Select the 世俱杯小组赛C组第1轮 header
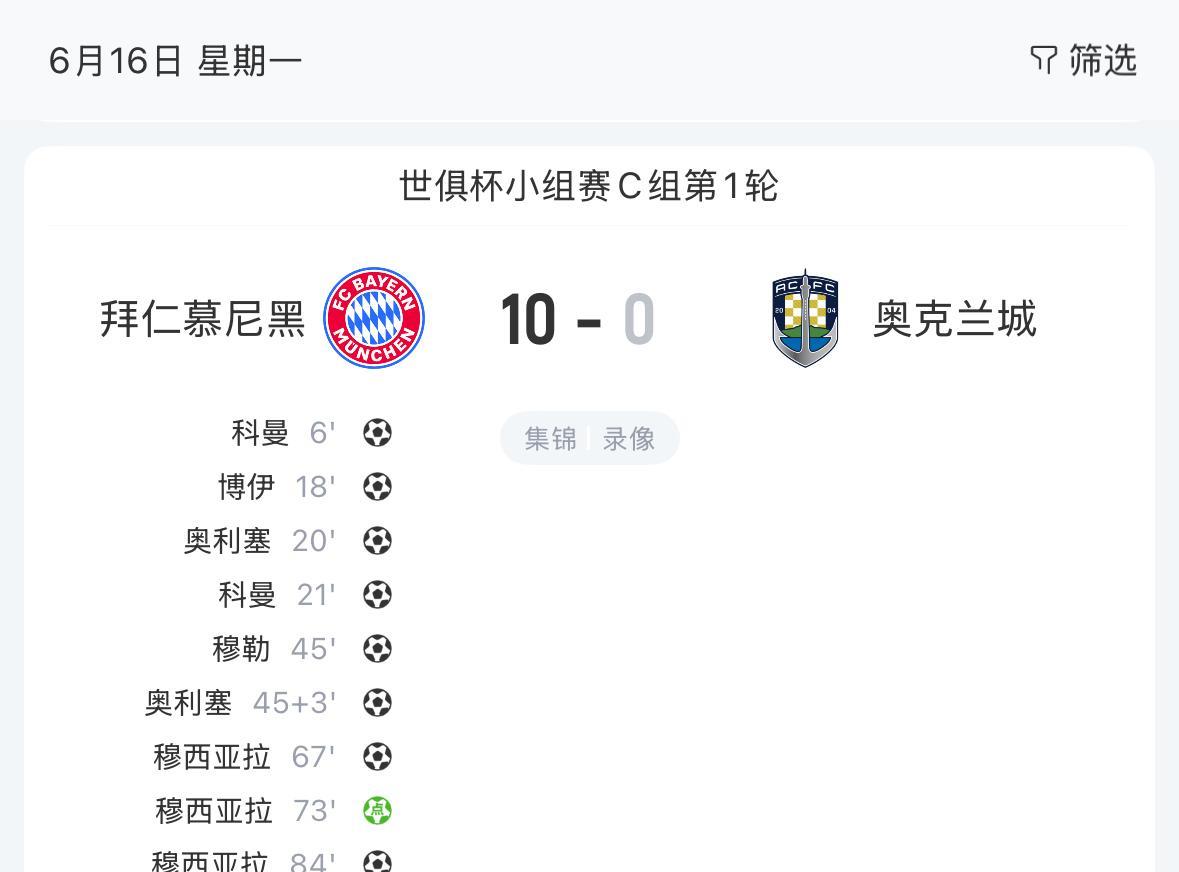1179x872 pixels. point(589,186)
